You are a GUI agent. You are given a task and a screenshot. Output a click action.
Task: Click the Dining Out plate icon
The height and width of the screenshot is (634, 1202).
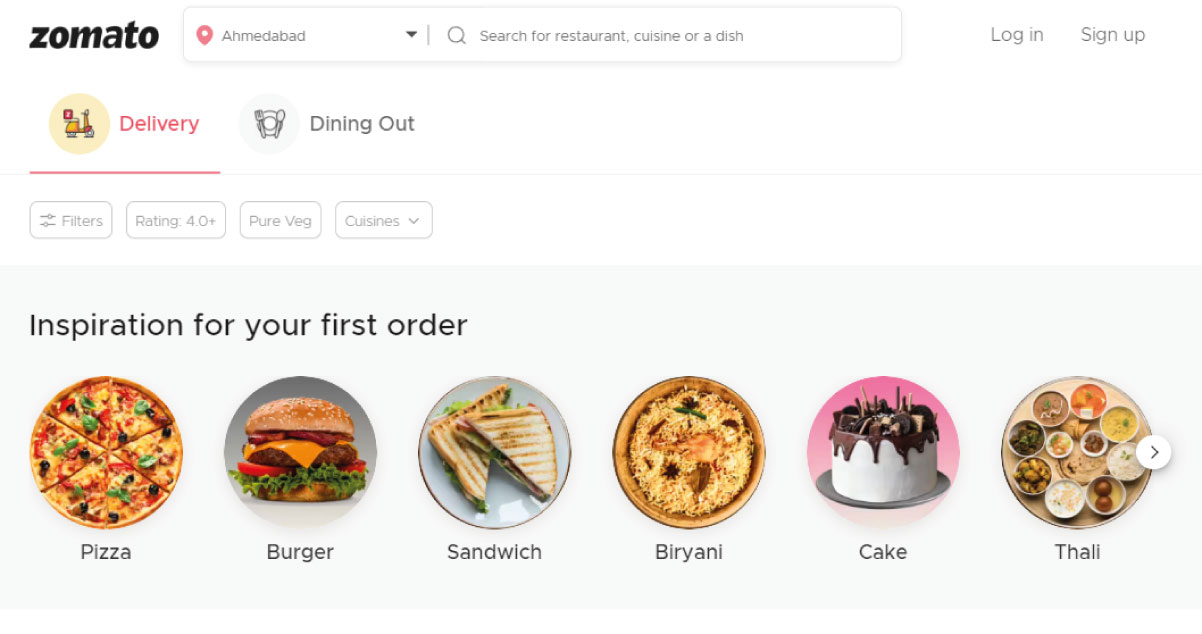coord(269,124)
